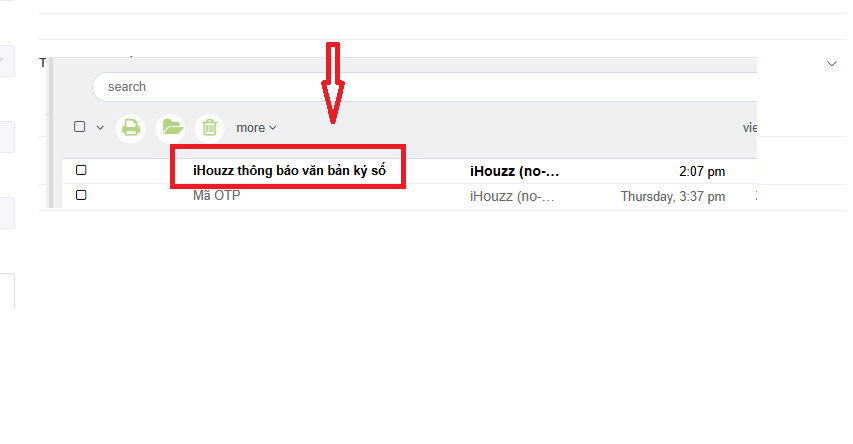The width and height of the screenshot is (853, 444).
Task: Click the green trash delete icon
Action: [x=209, y=128]
